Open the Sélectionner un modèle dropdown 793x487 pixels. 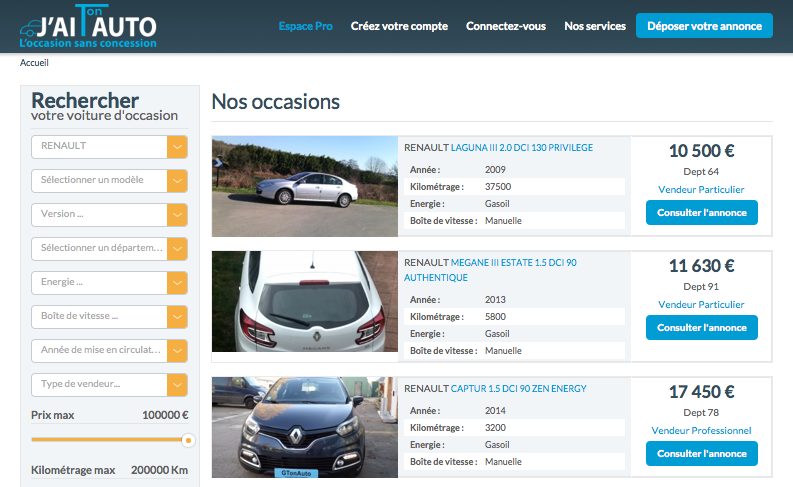109,181
